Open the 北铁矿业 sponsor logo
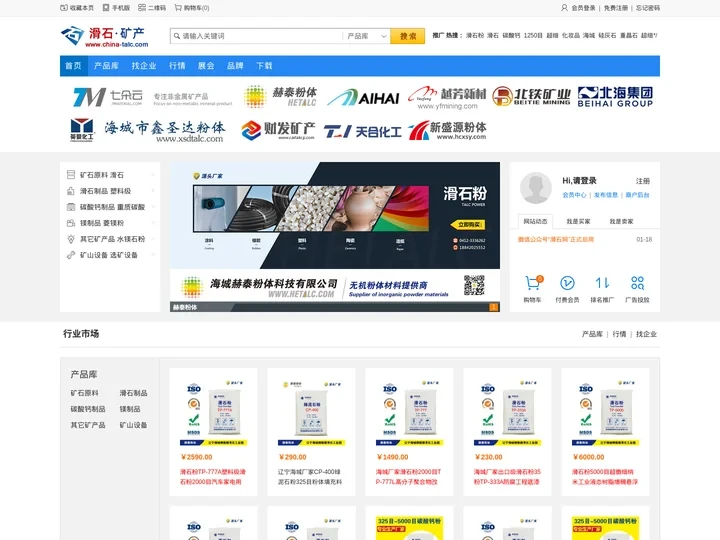The image size is (720, 540). 531,96
